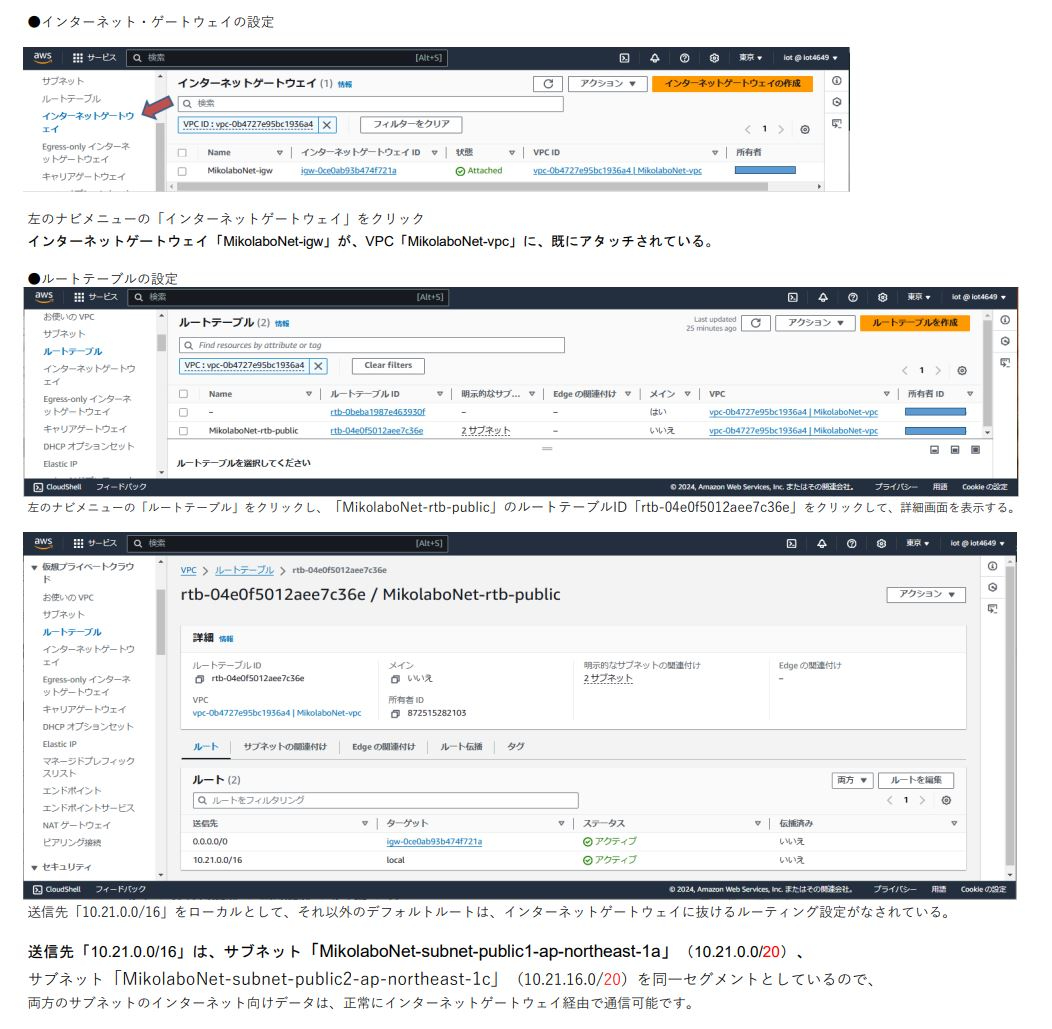Click CloudShell in route table detail footer
The image size is (1052, 1029).
57,889
